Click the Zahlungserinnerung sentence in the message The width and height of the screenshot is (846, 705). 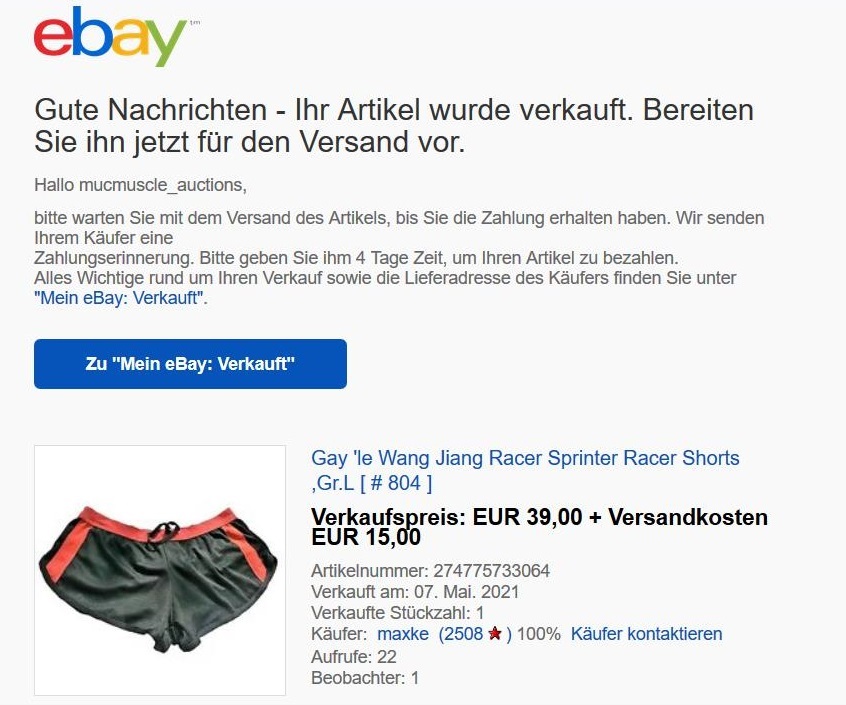[356, 258]
